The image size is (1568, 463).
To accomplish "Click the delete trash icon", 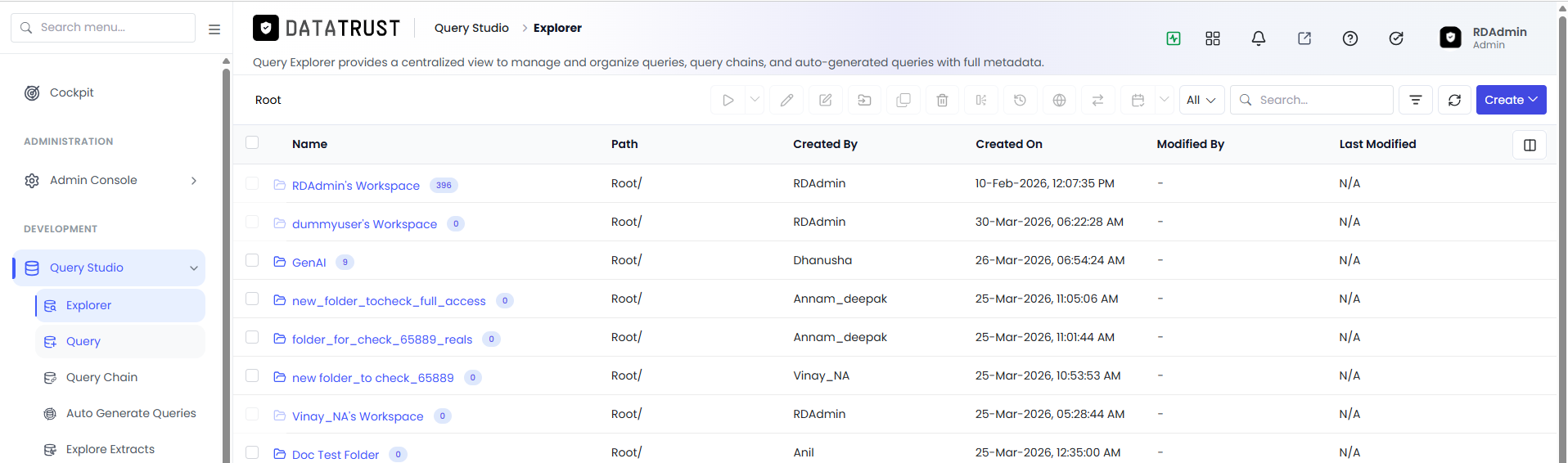I will point(942,100).
